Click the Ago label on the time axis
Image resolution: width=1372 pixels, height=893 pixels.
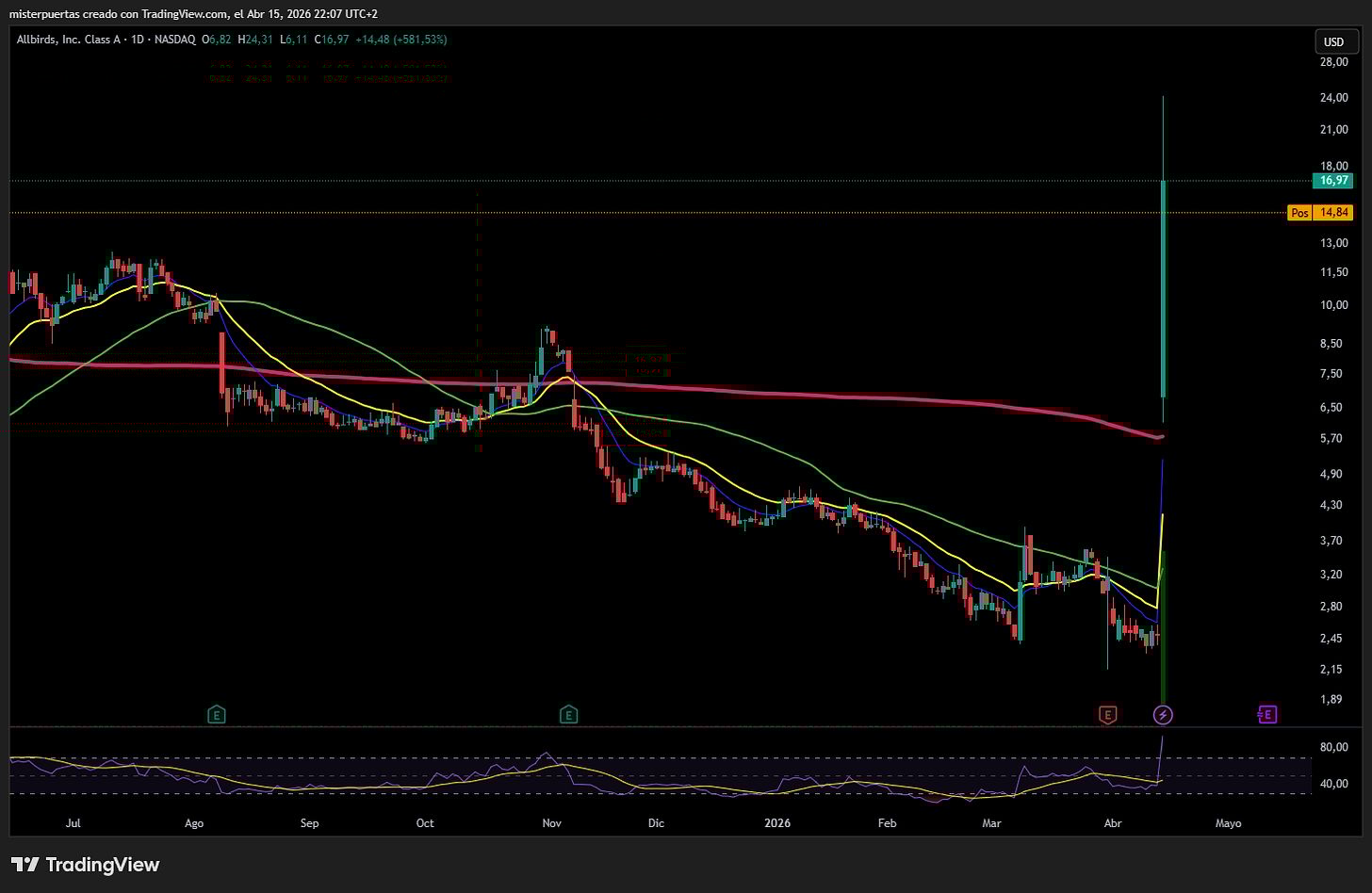point(194,823)
